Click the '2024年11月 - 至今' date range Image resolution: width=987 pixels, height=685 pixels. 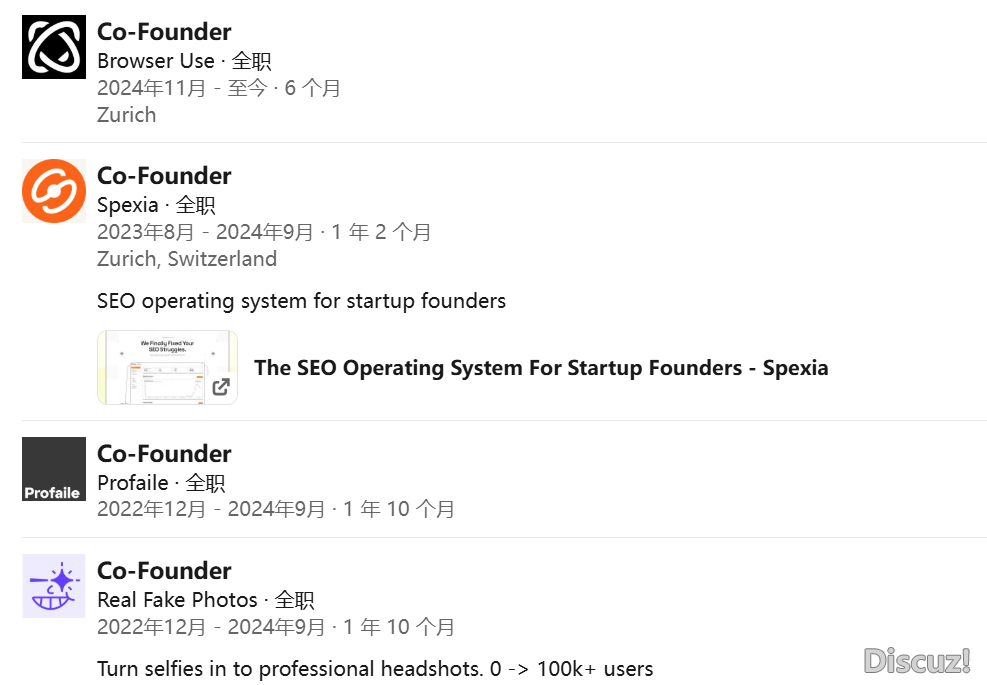point(183,88)
